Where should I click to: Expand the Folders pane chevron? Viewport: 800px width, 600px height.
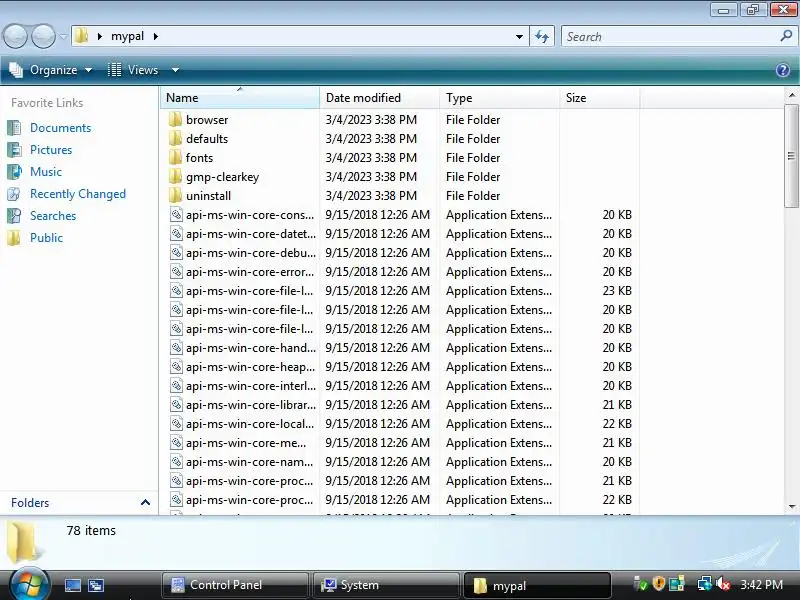point(145,503)
